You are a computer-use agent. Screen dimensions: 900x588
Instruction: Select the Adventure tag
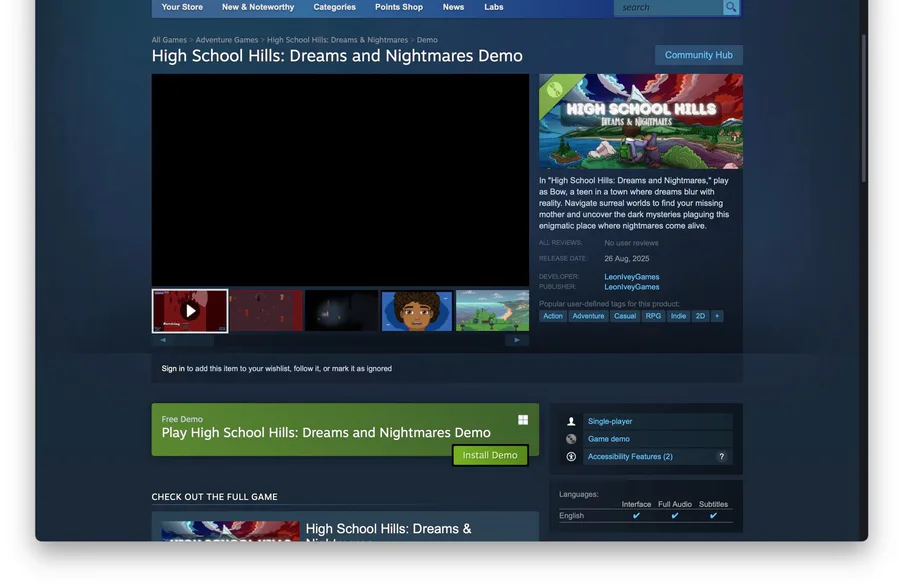tap(588, 316)
